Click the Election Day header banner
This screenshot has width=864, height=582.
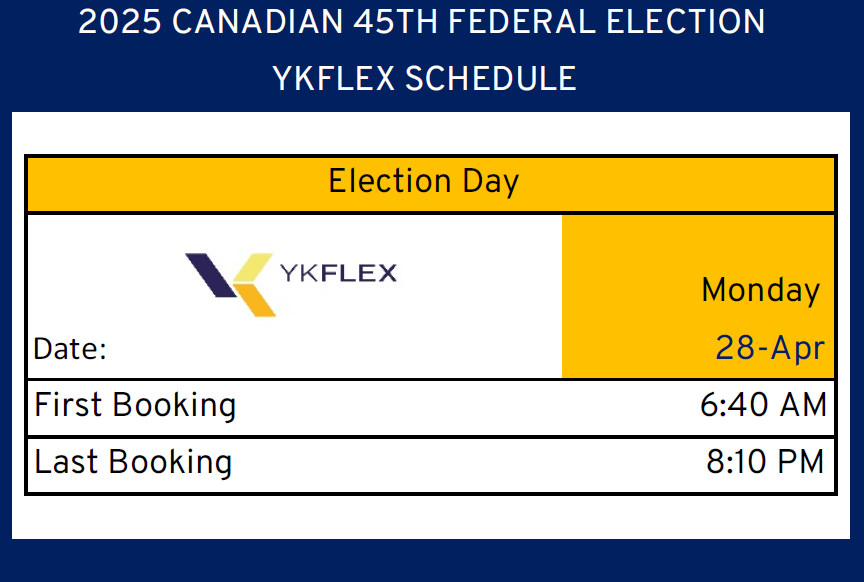[431, 185]
